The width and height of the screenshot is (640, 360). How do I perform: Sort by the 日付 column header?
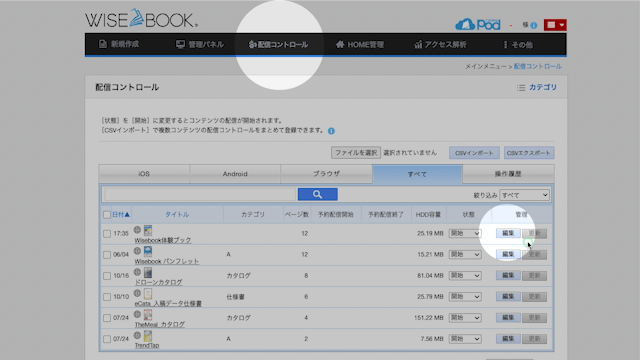point(121,214)
